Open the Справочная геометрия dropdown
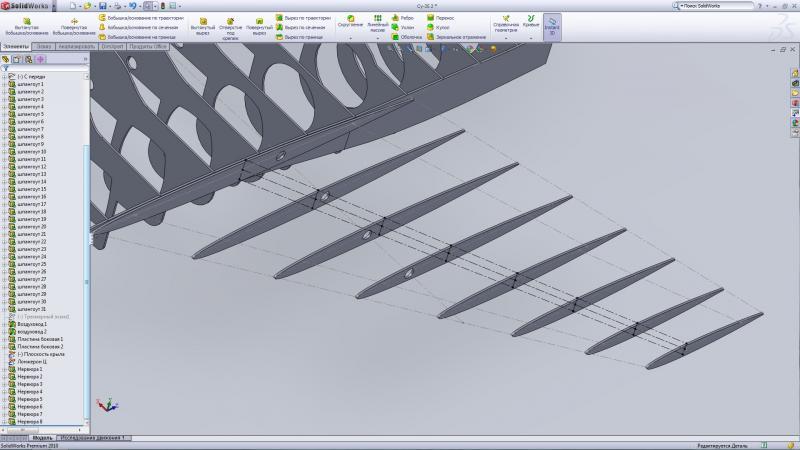The image size is (800, 450). click(506, 37)
